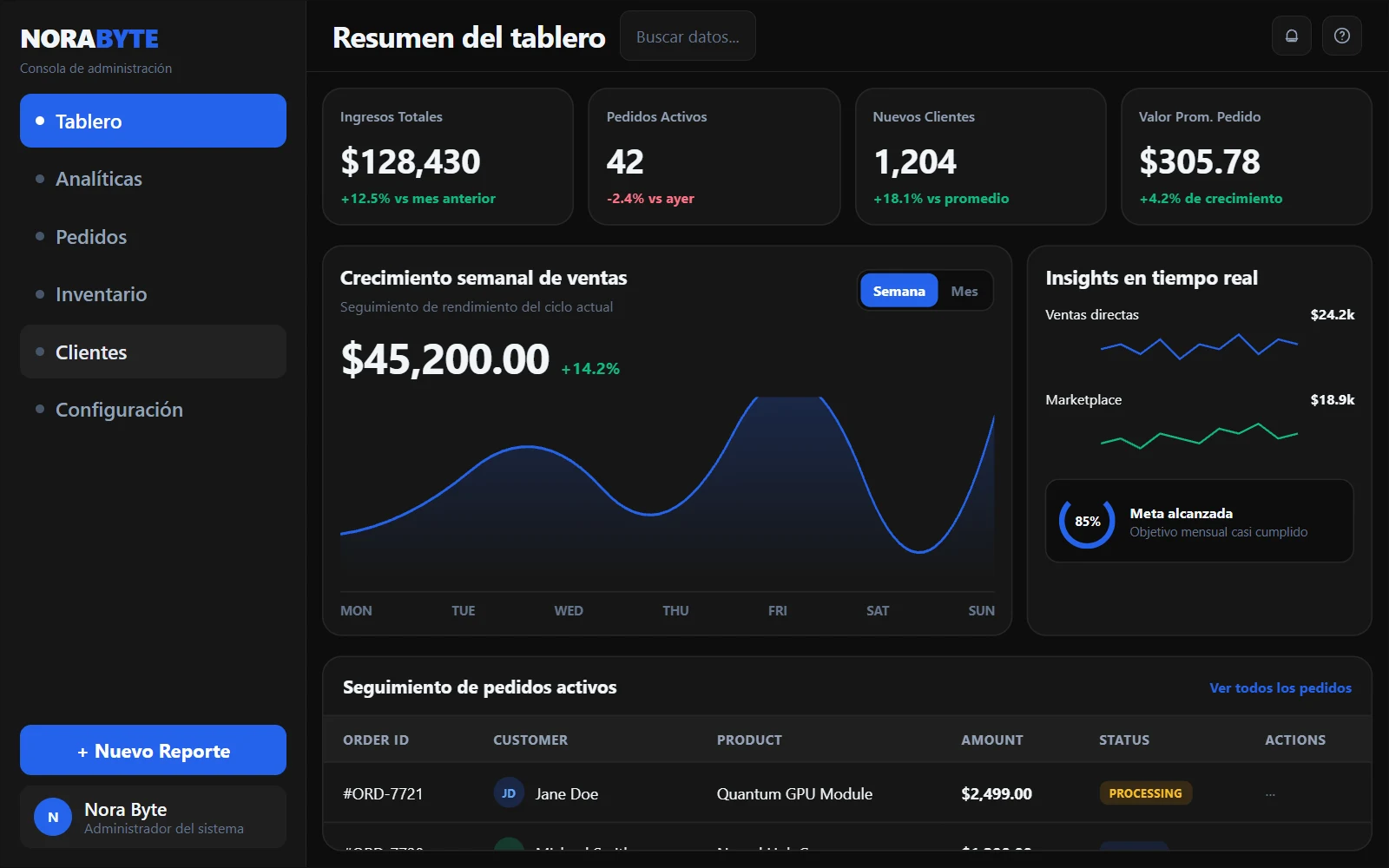
Task: Switch to the Analíticas section
Action: pos(98,179)
